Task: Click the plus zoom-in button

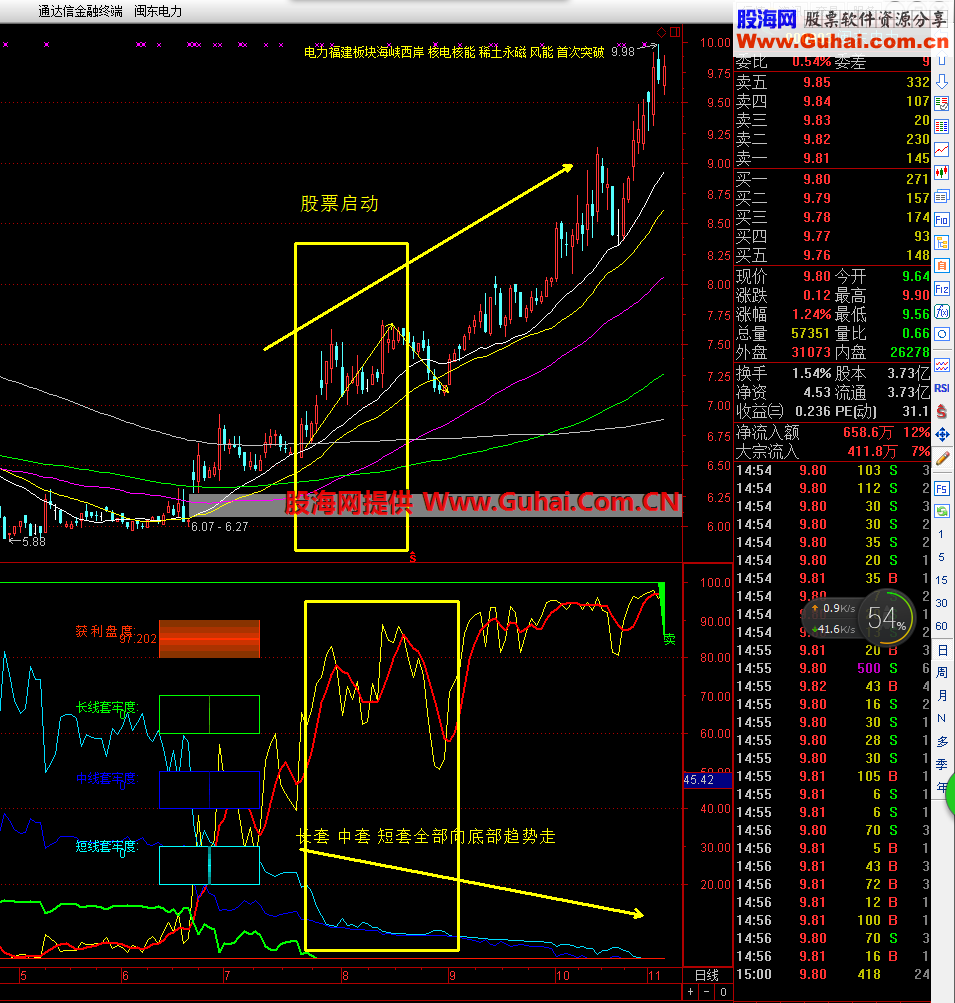Action: (690, 992)
